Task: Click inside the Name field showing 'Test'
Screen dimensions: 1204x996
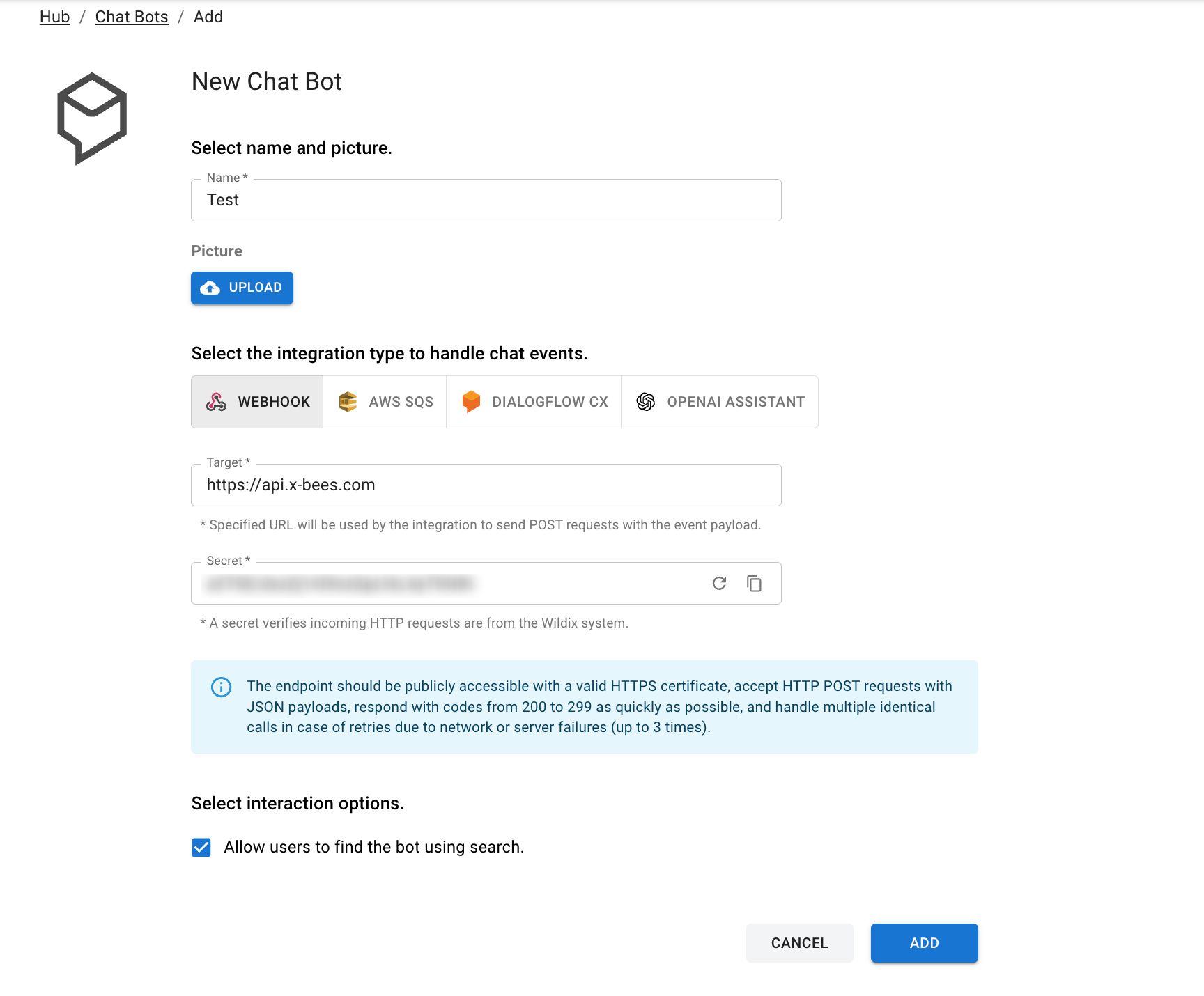Action: click(x=486, y=201)
